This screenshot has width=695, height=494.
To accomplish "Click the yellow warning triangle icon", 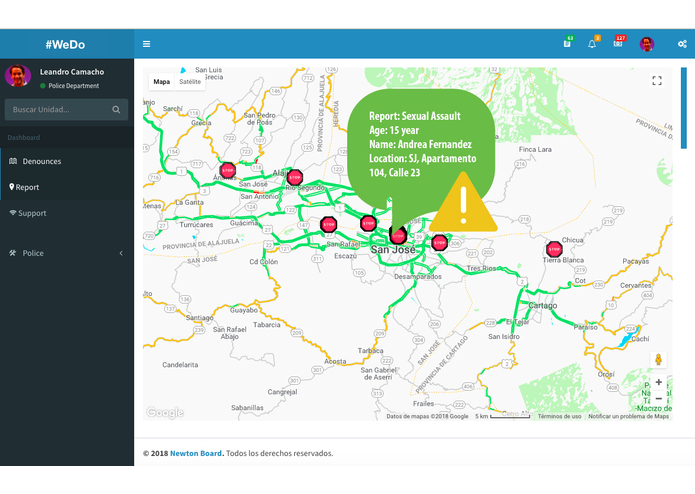I will [x=463, y=203].
